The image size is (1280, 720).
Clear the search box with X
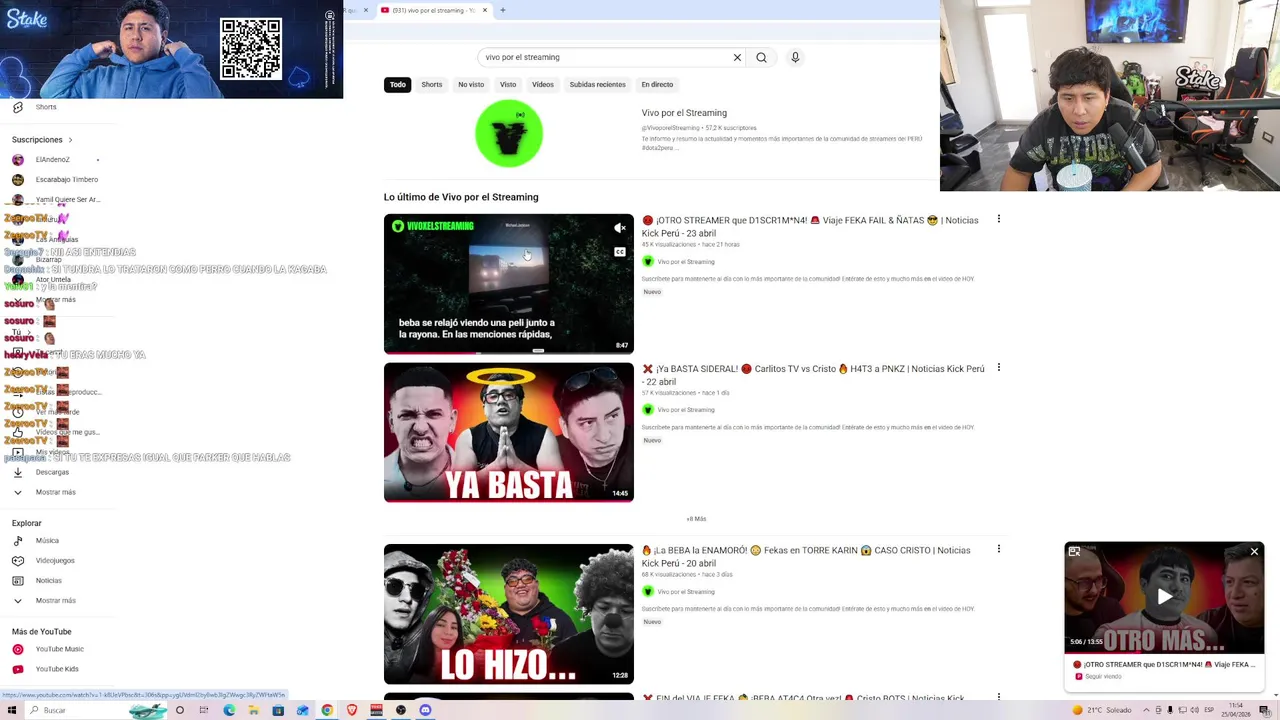click(737, 57)
